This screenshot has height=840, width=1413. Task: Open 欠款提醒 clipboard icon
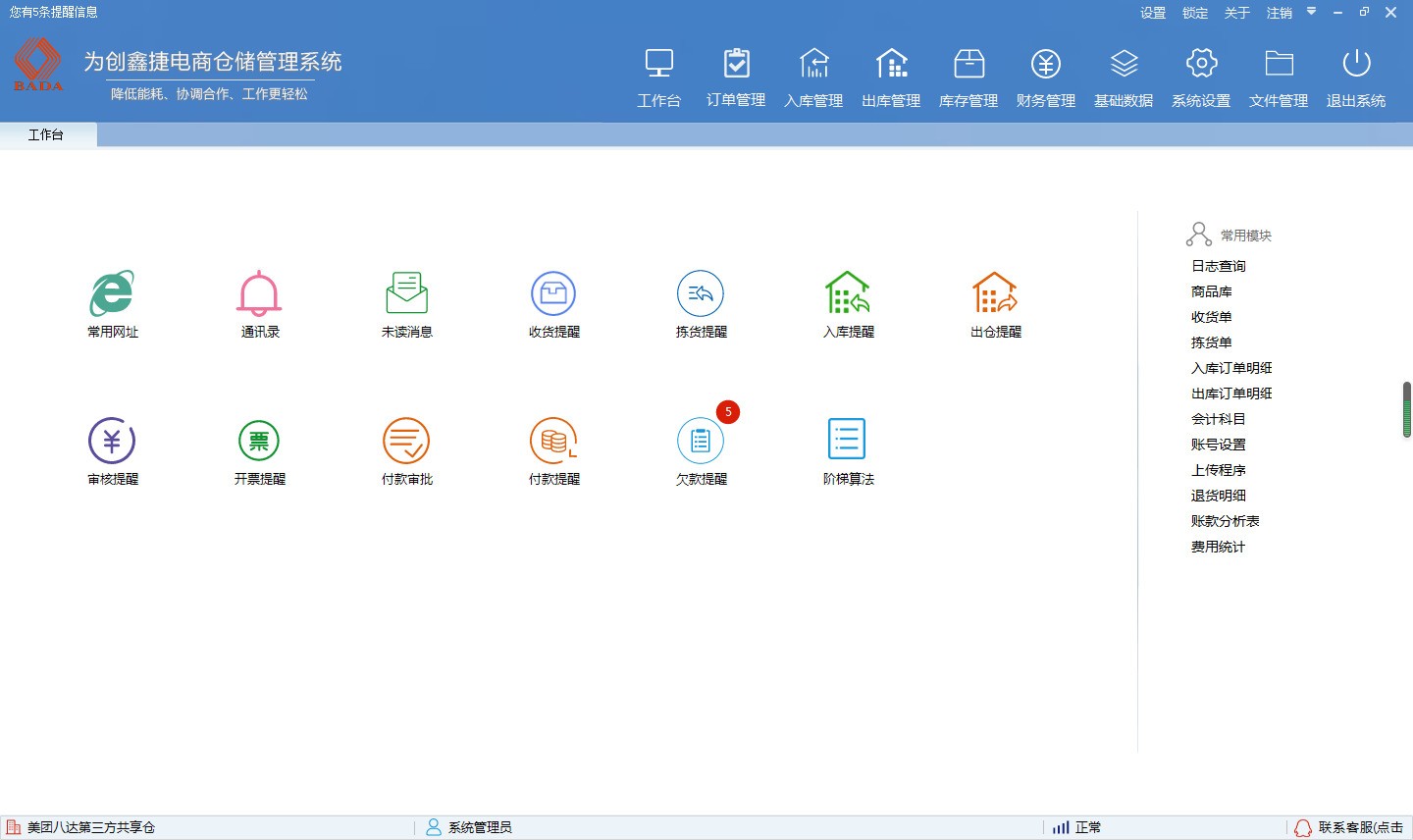tap(701, 441)
